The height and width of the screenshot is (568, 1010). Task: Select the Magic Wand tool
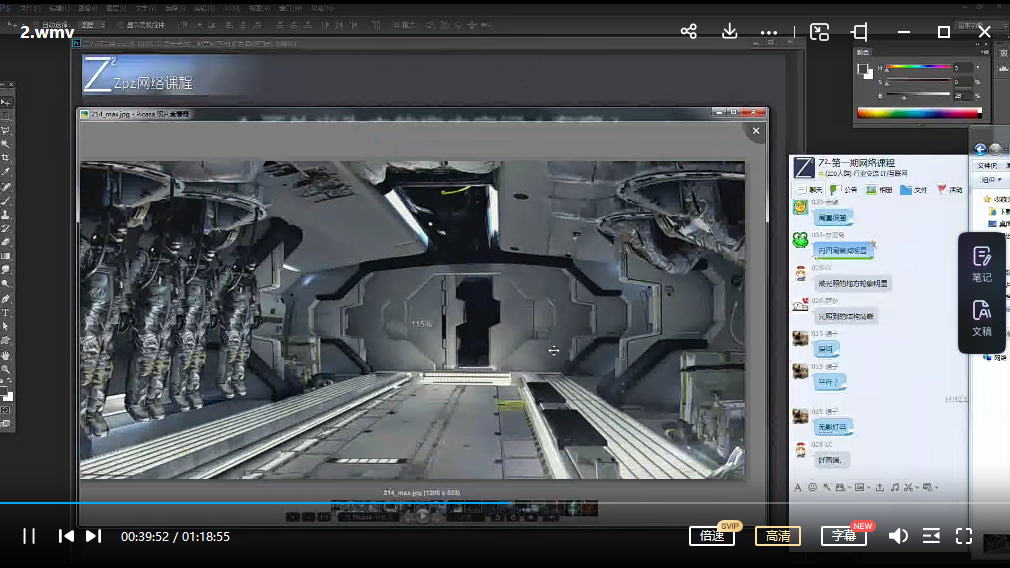(x=6, y=144)
